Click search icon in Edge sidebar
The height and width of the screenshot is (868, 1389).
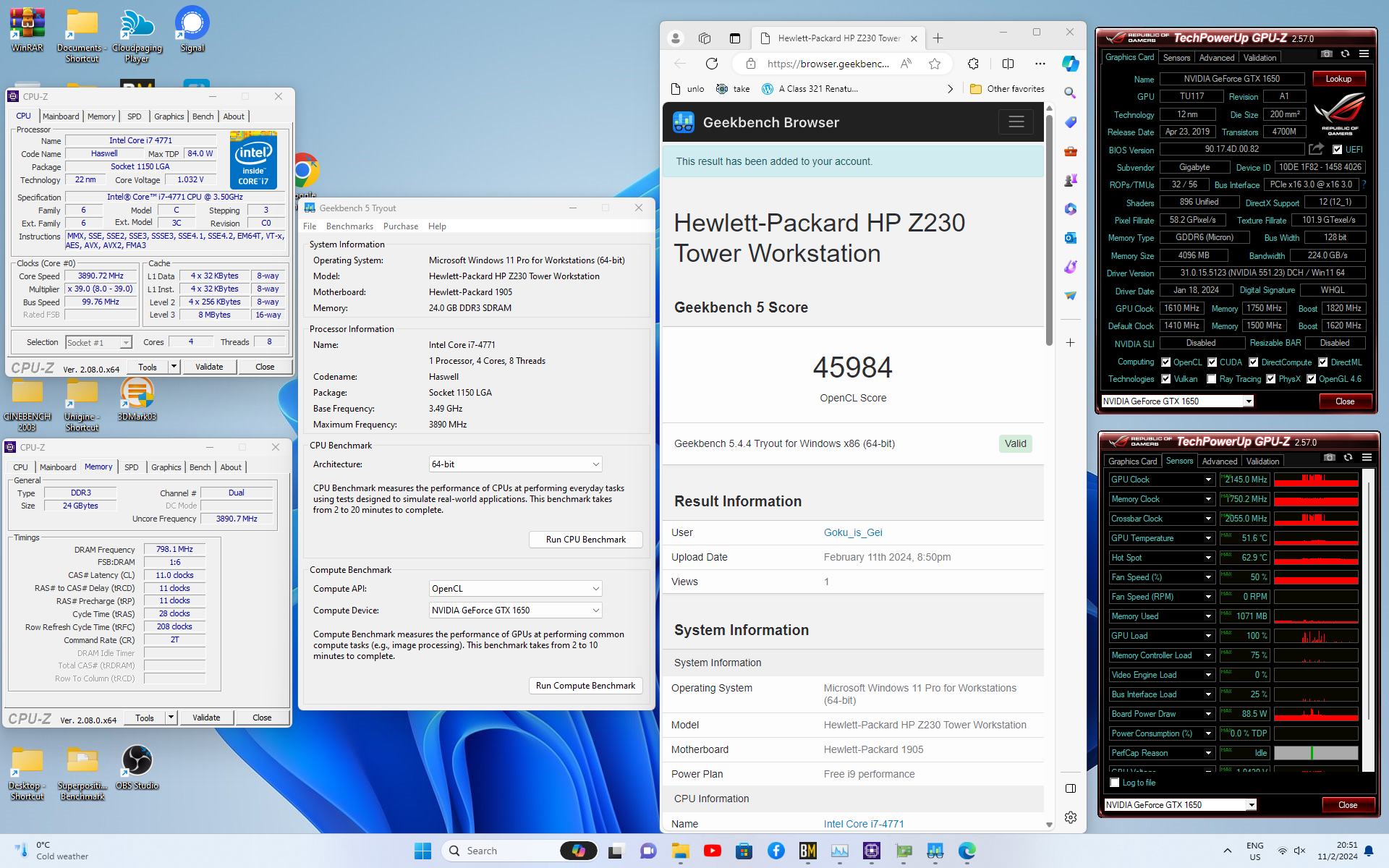[1070, 93]
